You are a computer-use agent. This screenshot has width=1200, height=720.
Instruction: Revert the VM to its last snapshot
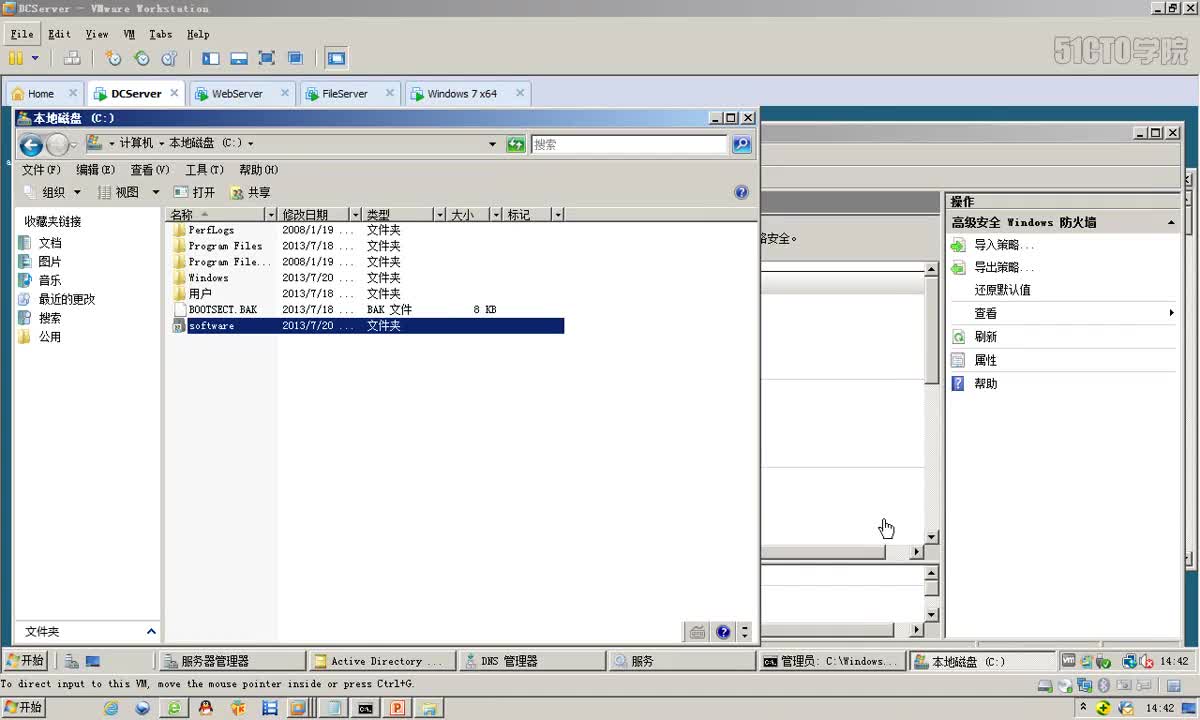[142, 58]
